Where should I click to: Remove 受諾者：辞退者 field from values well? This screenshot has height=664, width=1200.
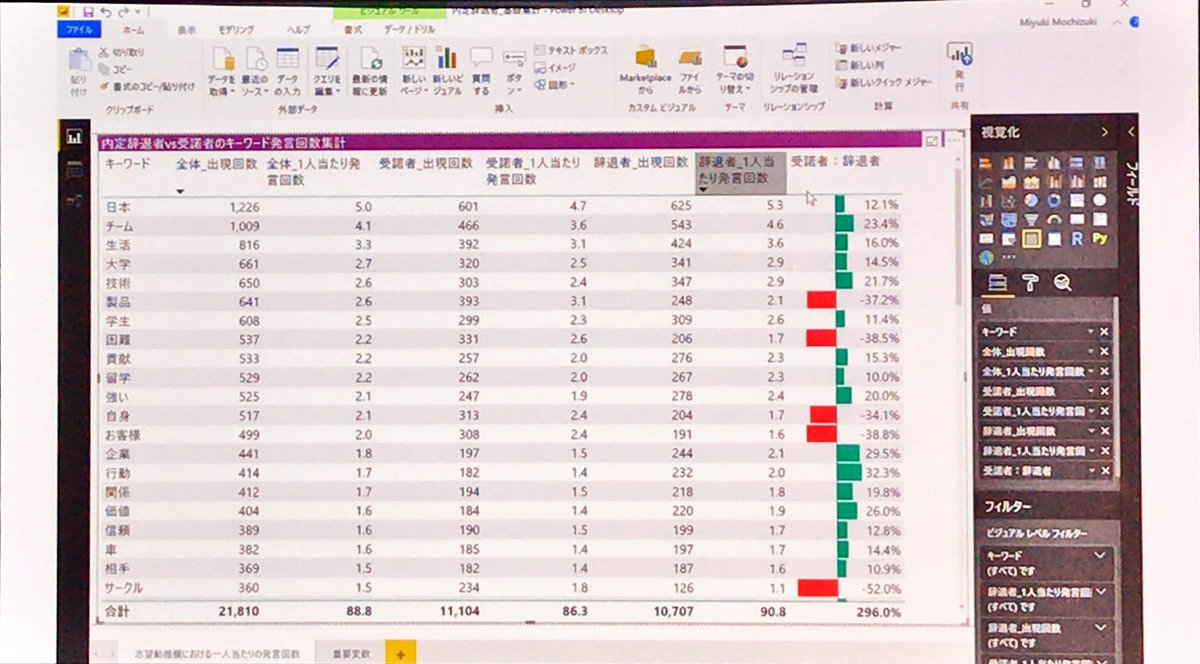click(x=1104, y=471)
